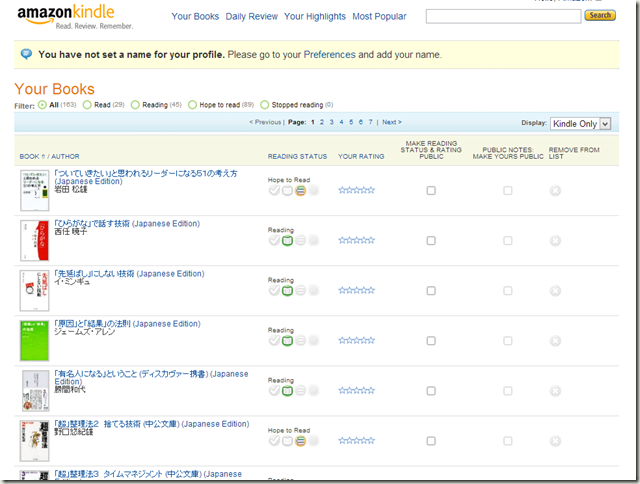
Task: Select the All filter radio button
Action: (x=42, y=105)
